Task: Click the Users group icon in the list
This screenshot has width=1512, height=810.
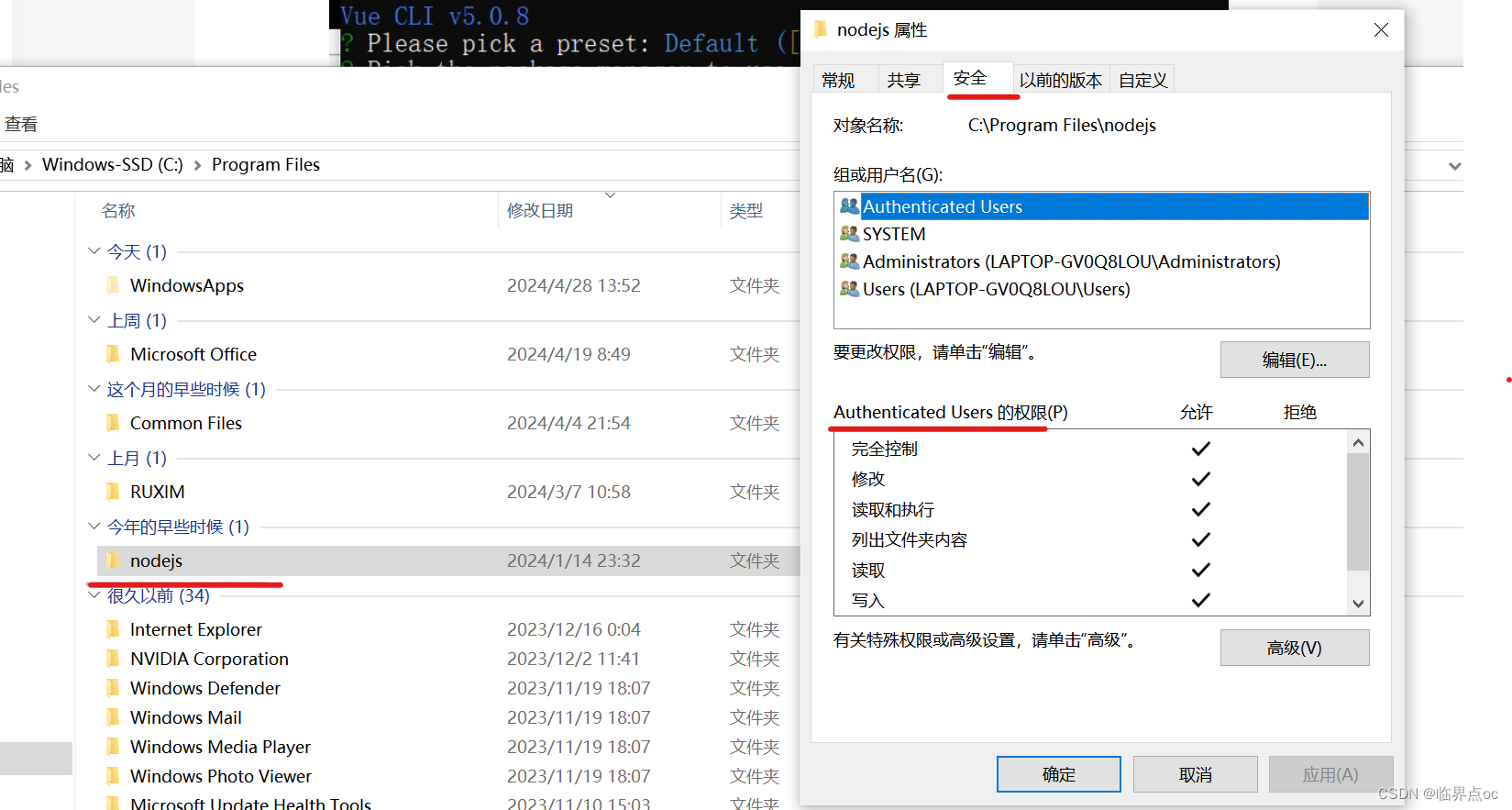Action: (x=849, y=289)
